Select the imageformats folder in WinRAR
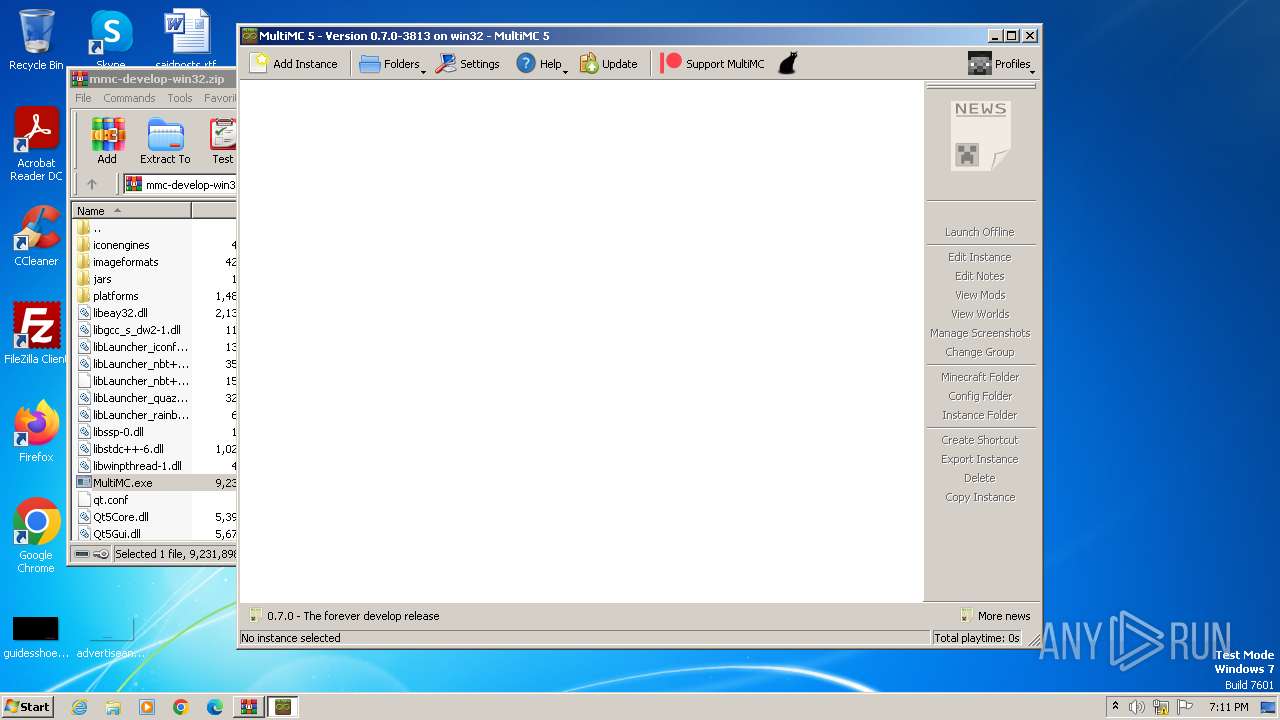Screen dimensions: 1280x720 point(126,262)
